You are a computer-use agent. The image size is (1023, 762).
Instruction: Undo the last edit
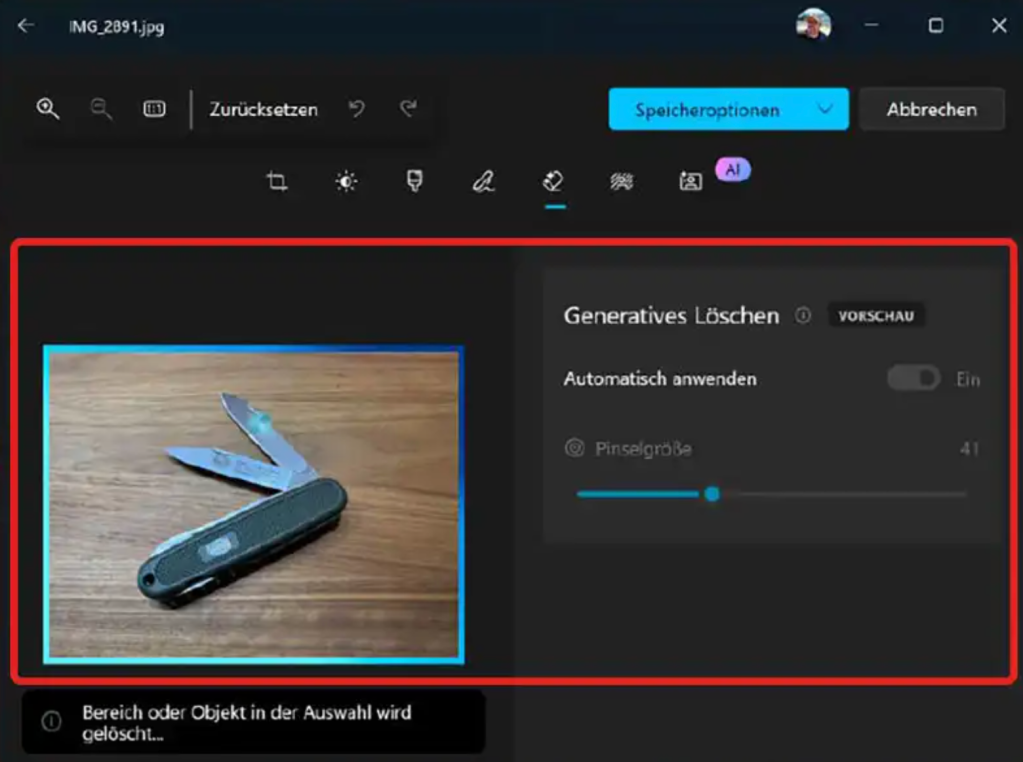click(357, 109)
